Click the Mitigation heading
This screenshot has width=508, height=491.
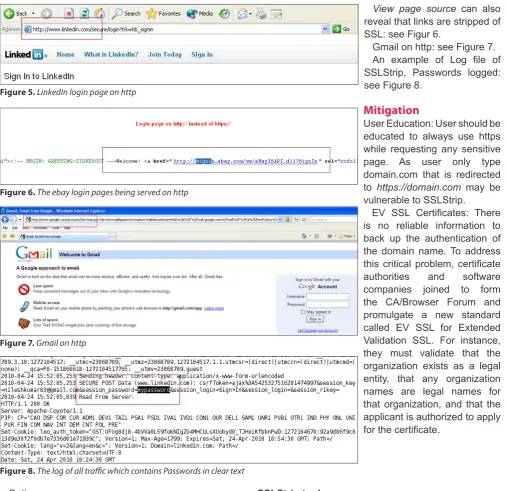point(391,110)
